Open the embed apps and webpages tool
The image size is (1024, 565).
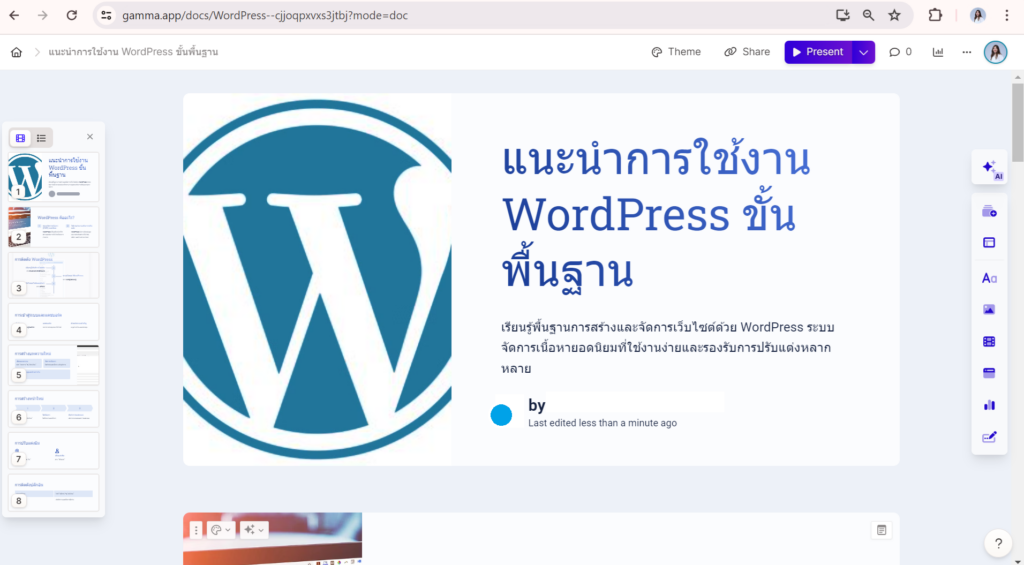click(989, 373)
